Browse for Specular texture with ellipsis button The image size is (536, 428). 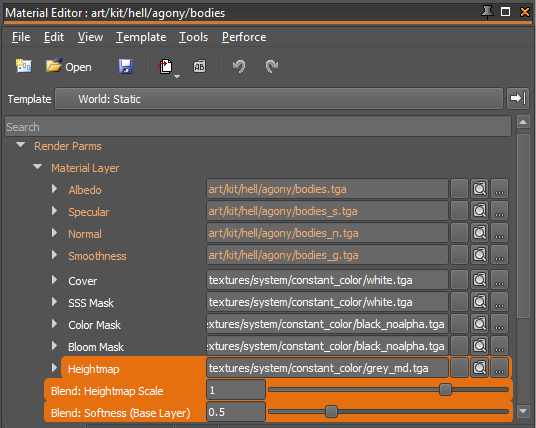499,211
